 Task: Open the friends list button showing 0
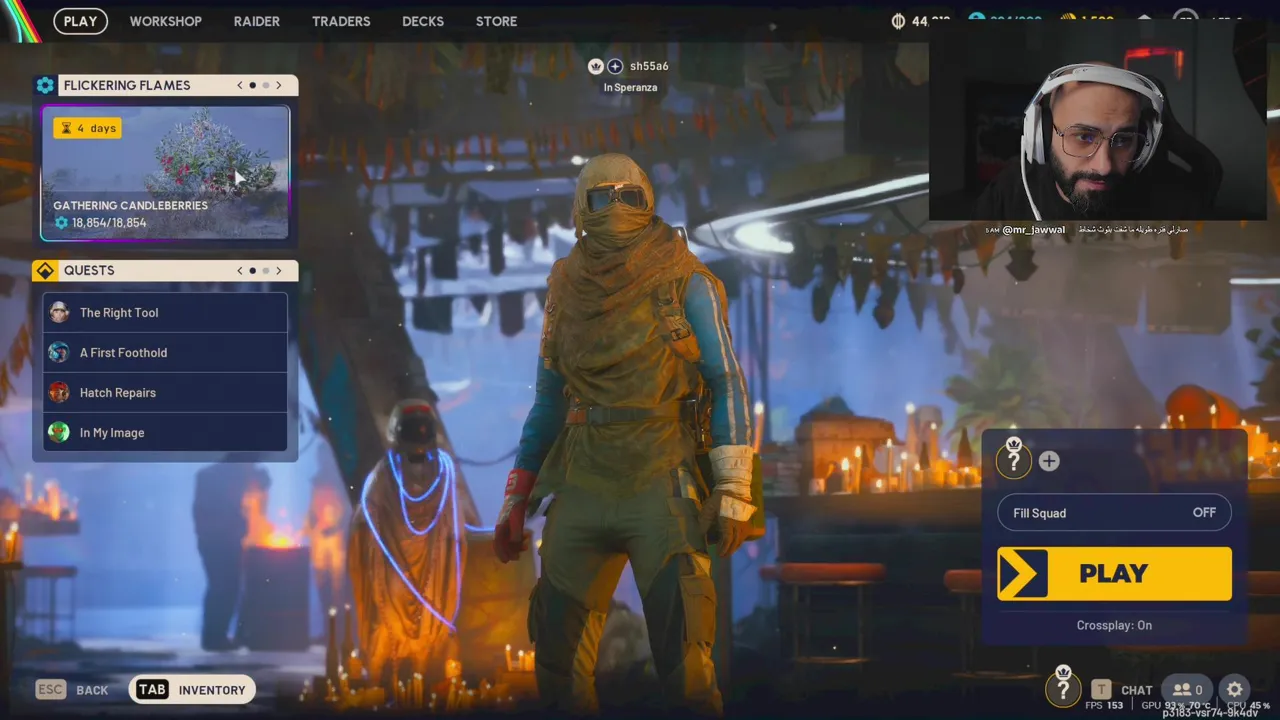1187,689
